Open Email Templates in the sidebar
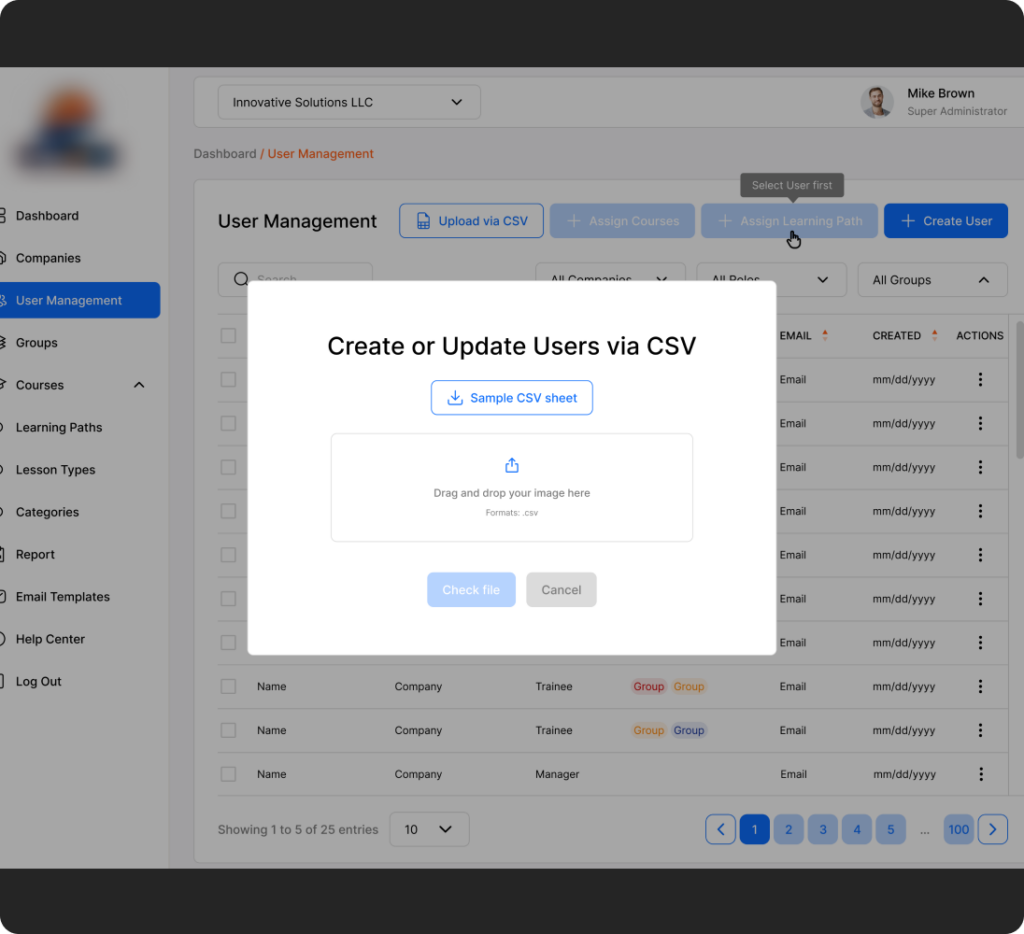Viewport: 1024px width, 934px height. click(63, 597)
